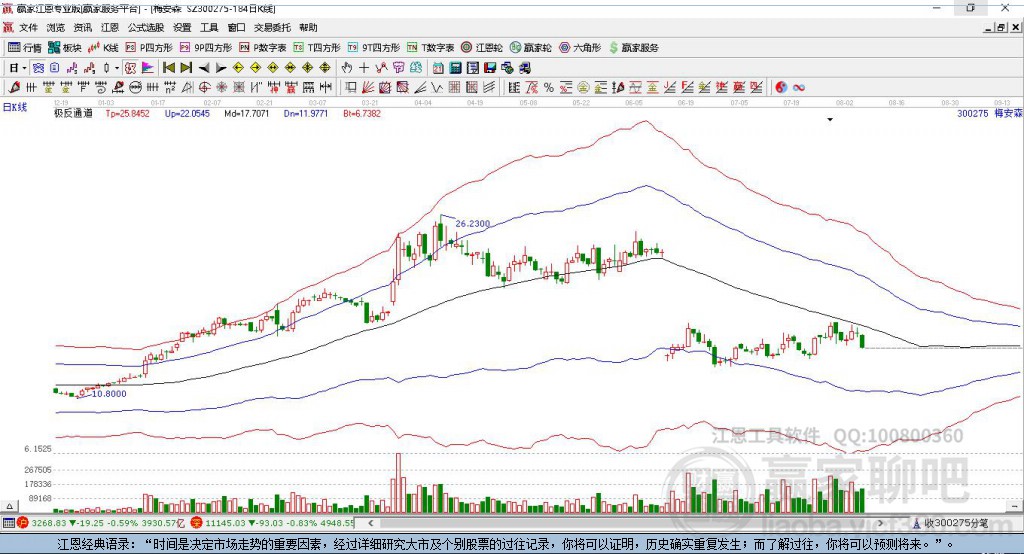Click the up-triangle button at volume pane left
This screenshot has height=554, width=1024.
9,506
